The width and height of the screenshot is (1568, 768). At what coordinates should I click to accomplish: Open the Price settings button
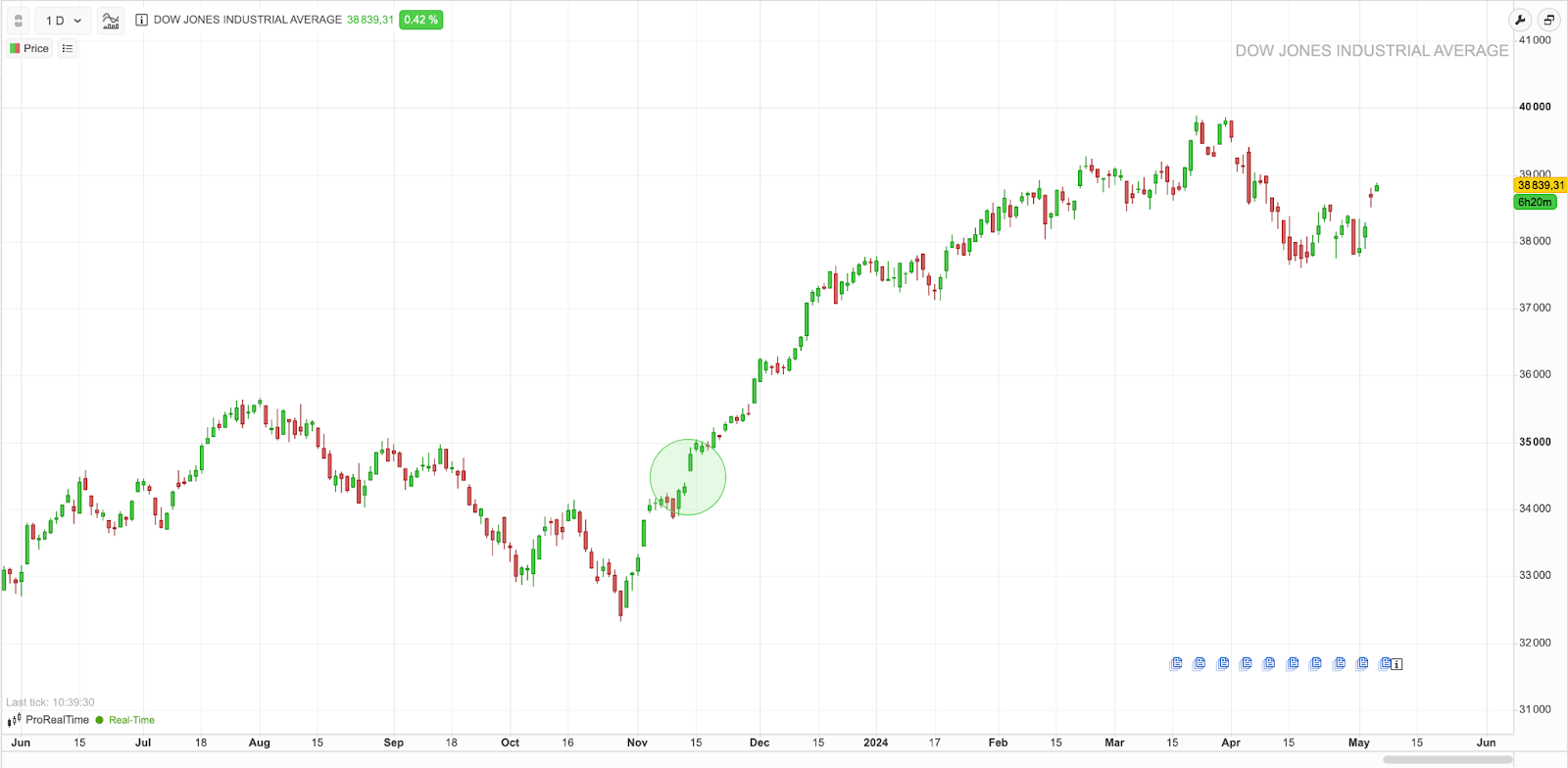29,48
